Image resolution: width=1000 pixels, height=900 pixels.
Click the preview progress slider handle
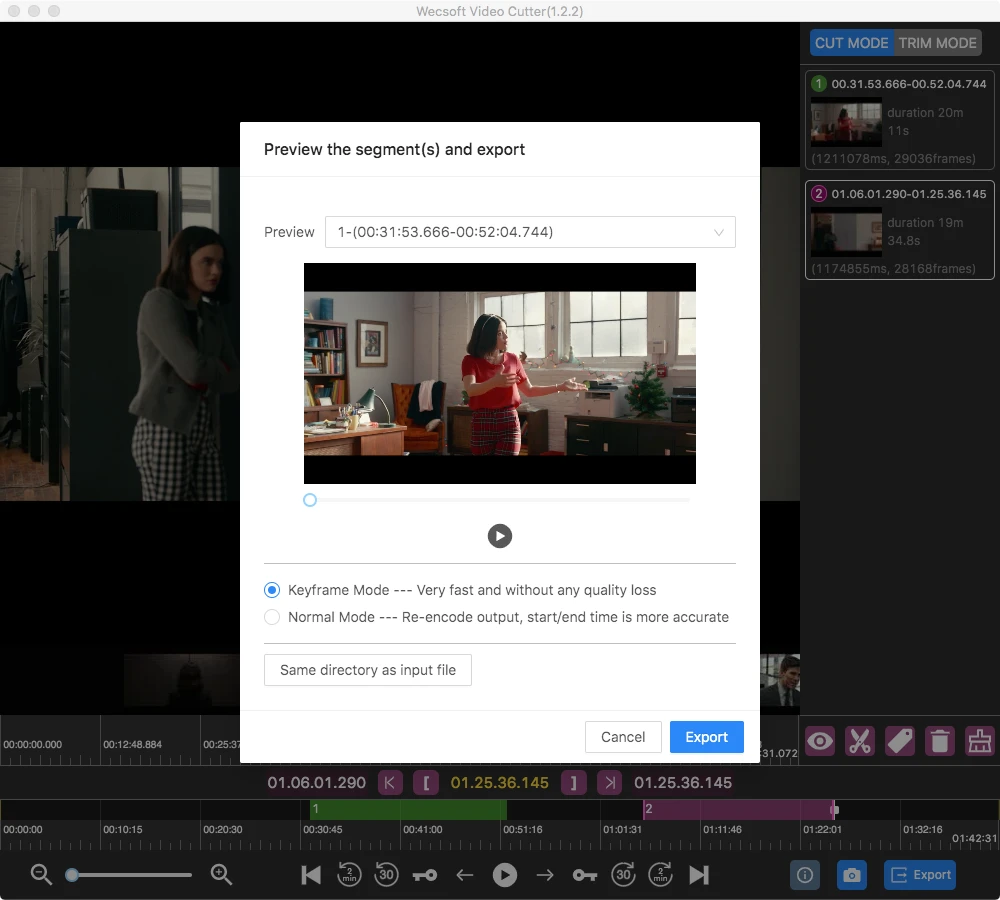point(310,500)
